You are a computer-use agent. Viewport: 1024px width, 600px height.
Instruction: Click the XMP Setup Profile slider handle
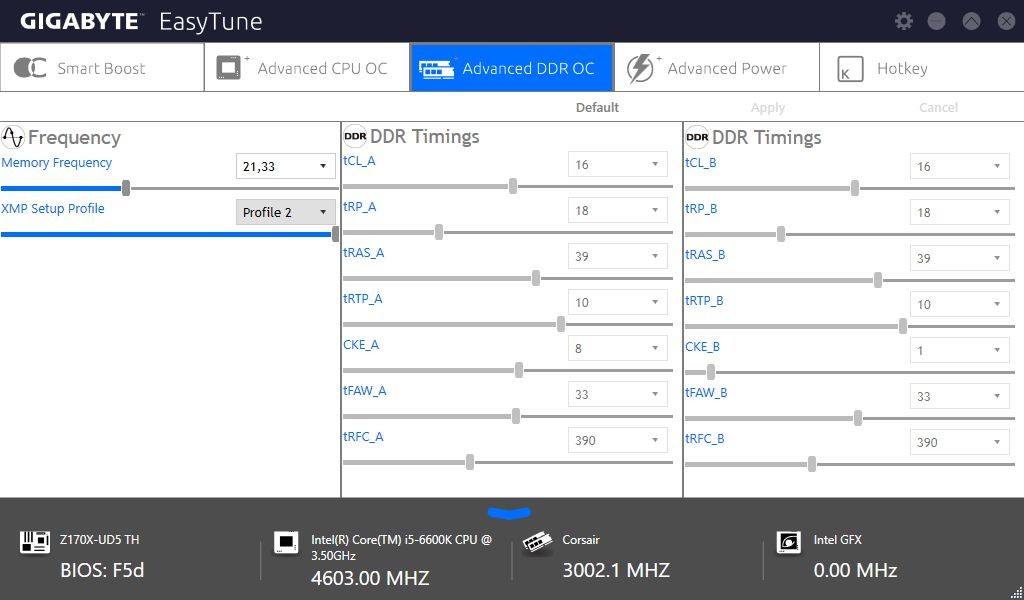[335, 234]
